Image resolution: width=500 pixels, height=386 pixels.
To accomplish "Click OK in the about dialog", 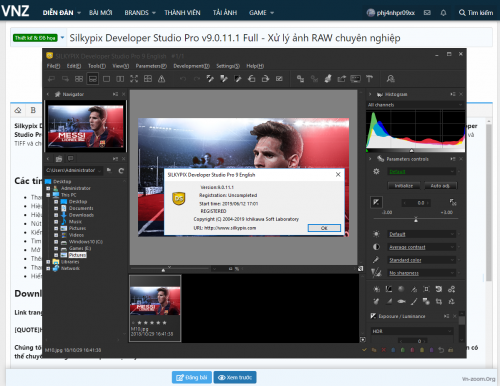I will tap(324, 228).
